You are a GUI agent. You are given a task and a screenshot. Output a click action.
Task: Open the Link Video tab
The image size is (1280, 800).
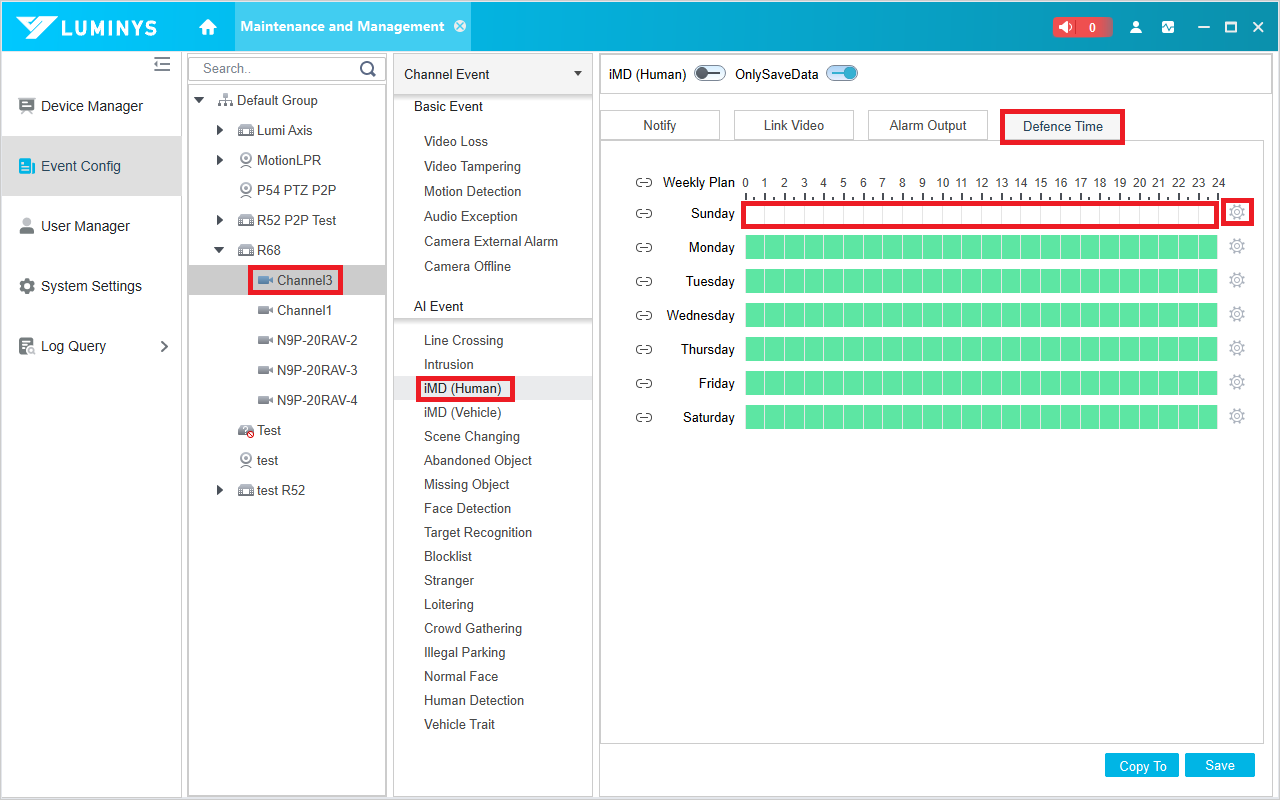(794, 126)
